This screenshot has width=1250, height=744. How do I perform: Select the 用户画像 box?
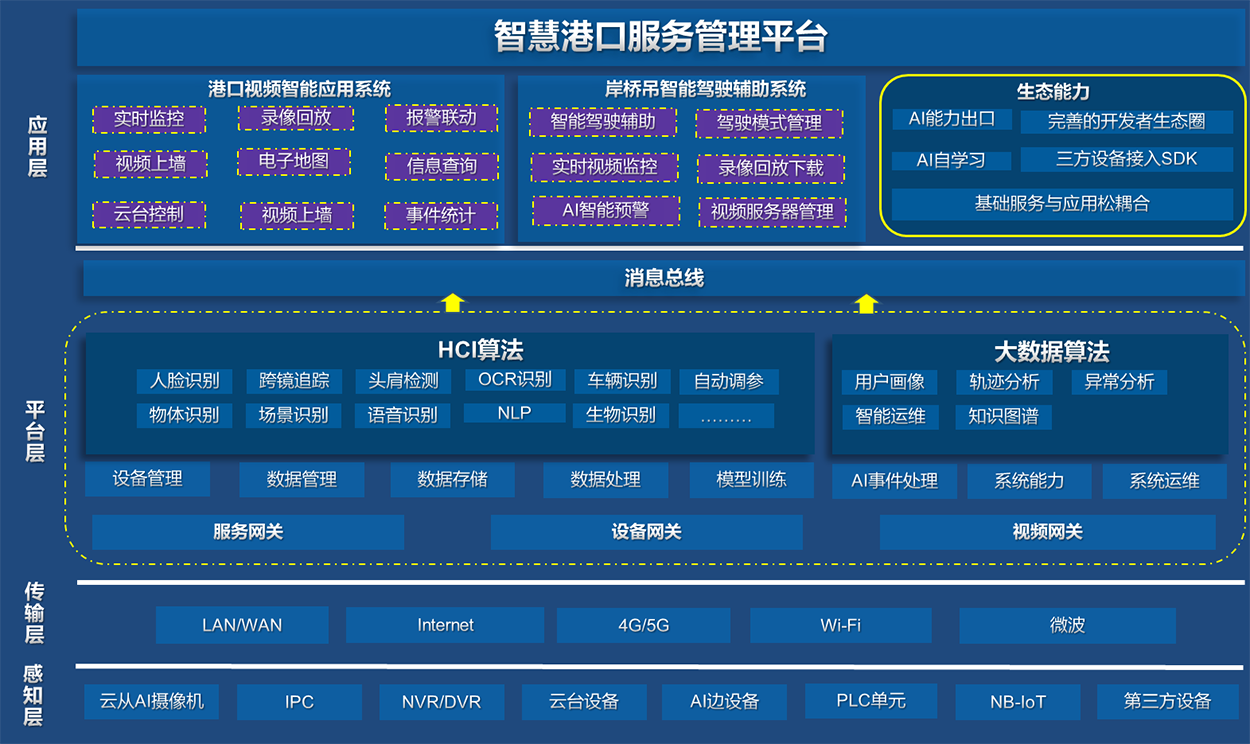[890, 382]
